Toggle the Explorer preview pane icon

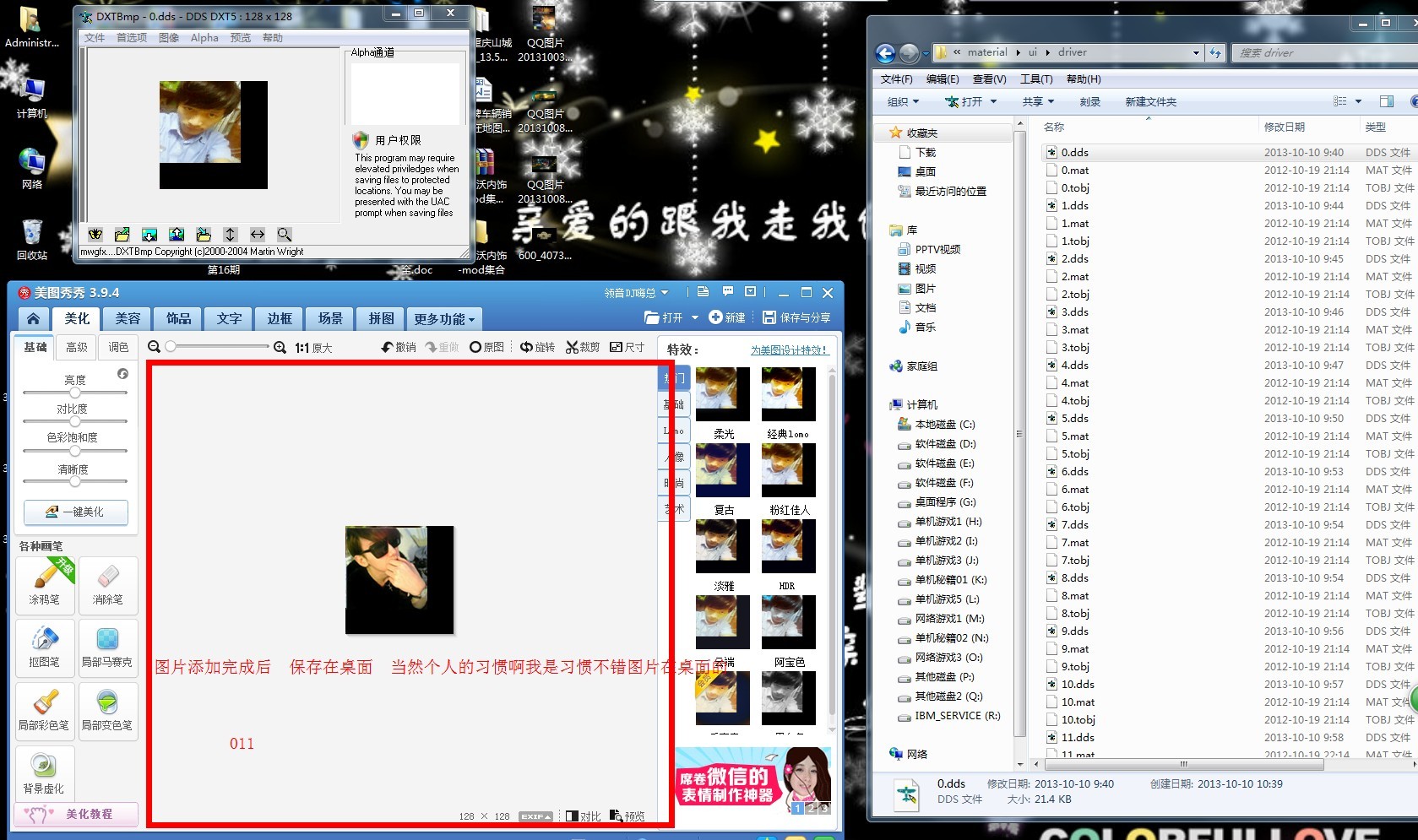point(1387,101)
